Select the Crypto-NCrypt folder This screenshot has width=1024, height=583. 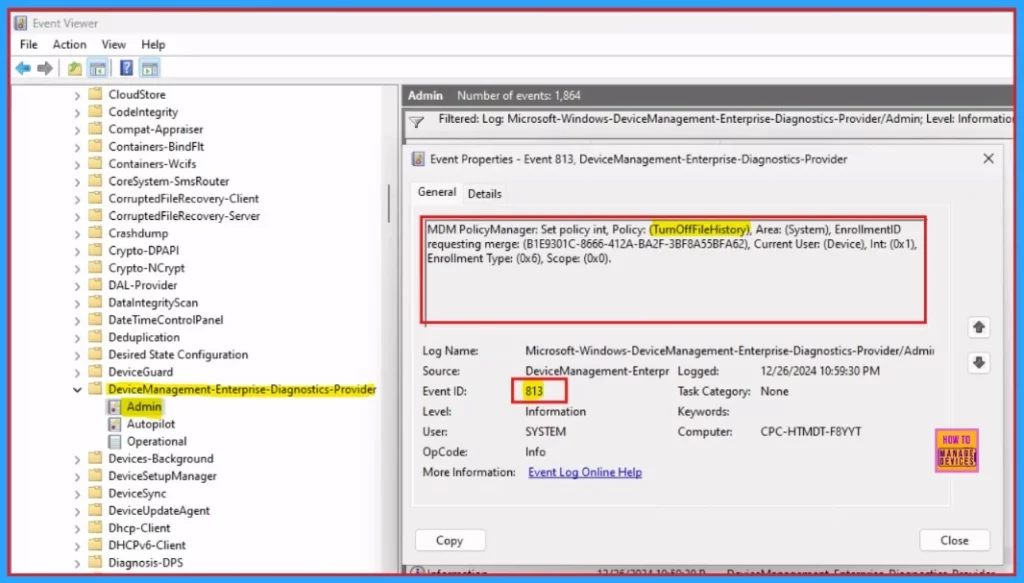[146, 268]
